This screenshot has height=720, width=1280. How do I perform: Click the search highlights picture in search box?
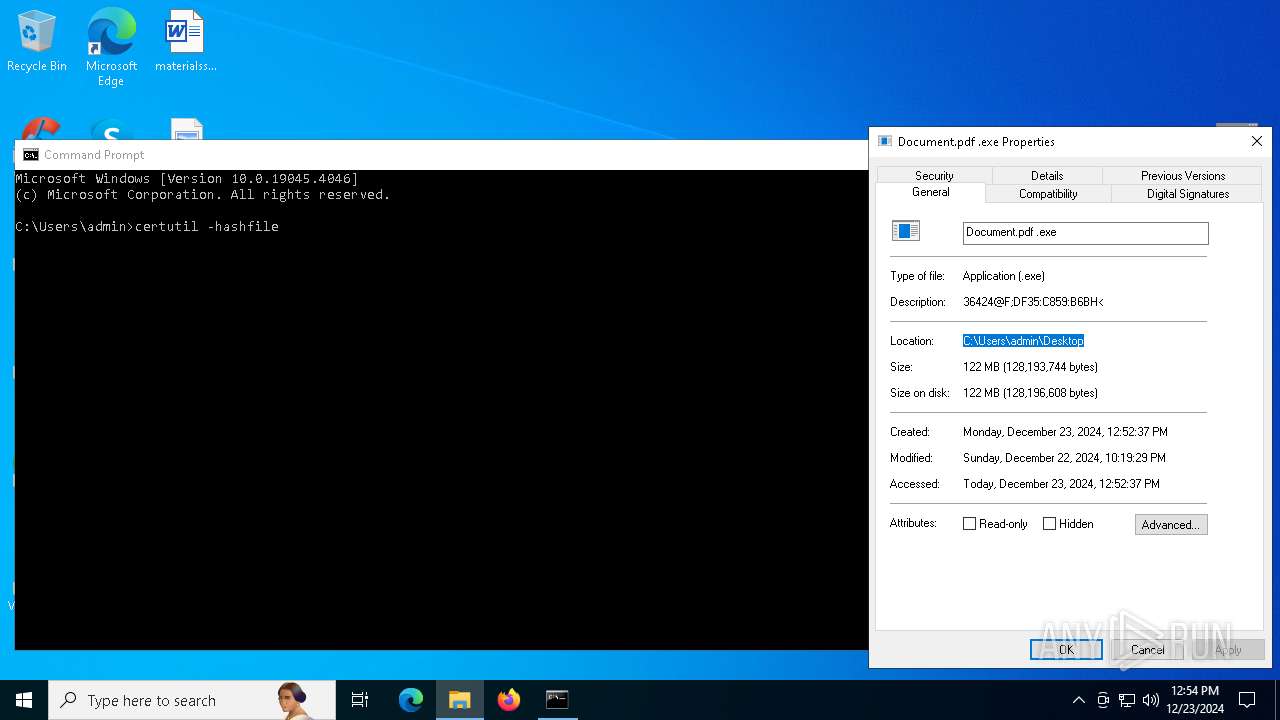[293, 700]
